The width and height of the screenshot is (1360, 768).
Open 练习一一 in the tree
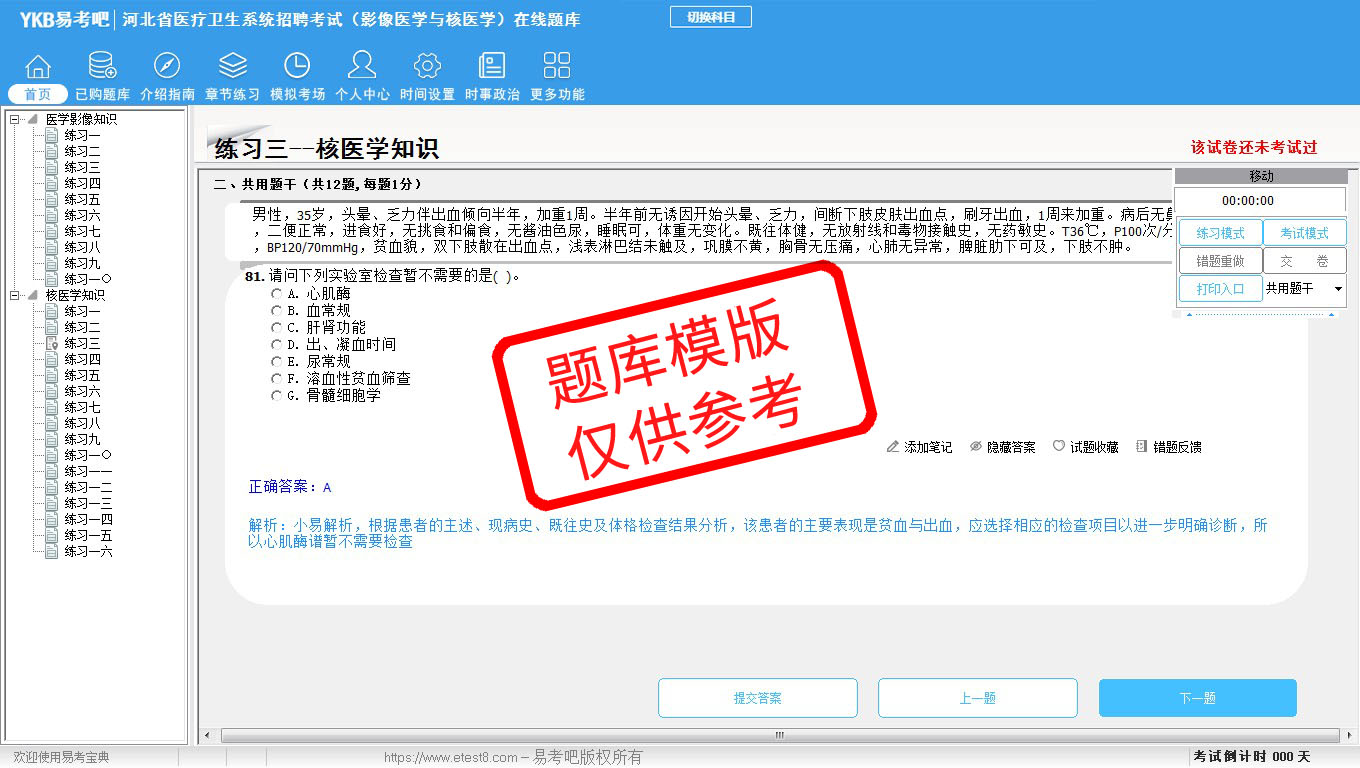point(88,471)
